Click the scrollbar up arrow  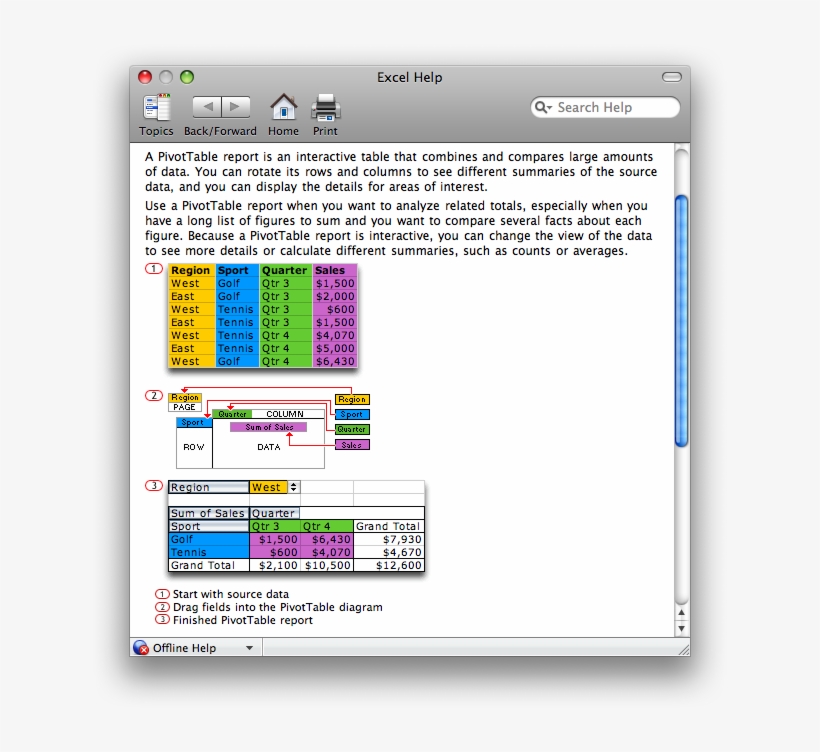(x=681, y=612)
